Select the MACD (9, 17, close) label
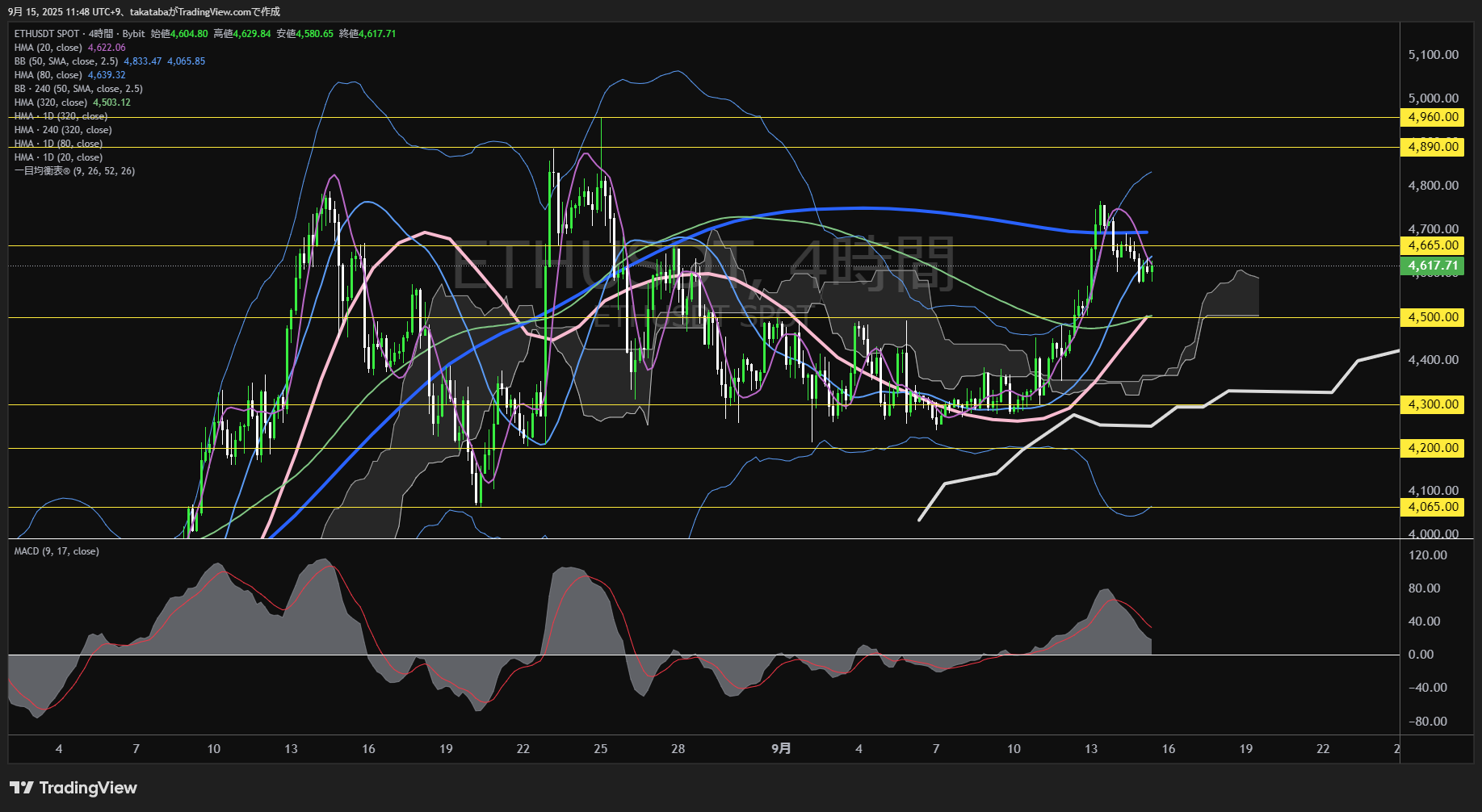 point(57,551)
